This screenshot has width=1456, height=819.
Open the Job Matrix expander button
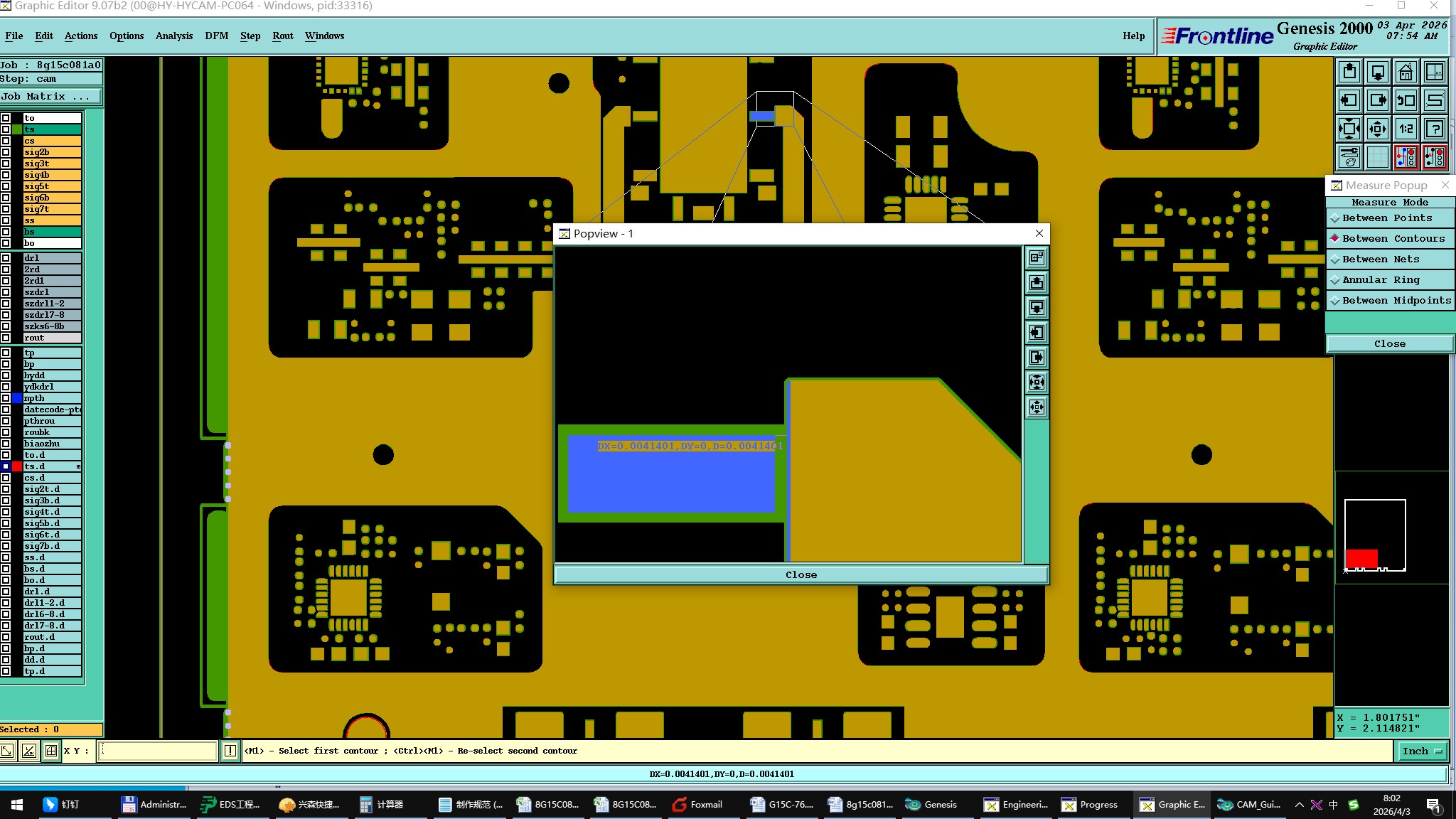click(51, 97)
